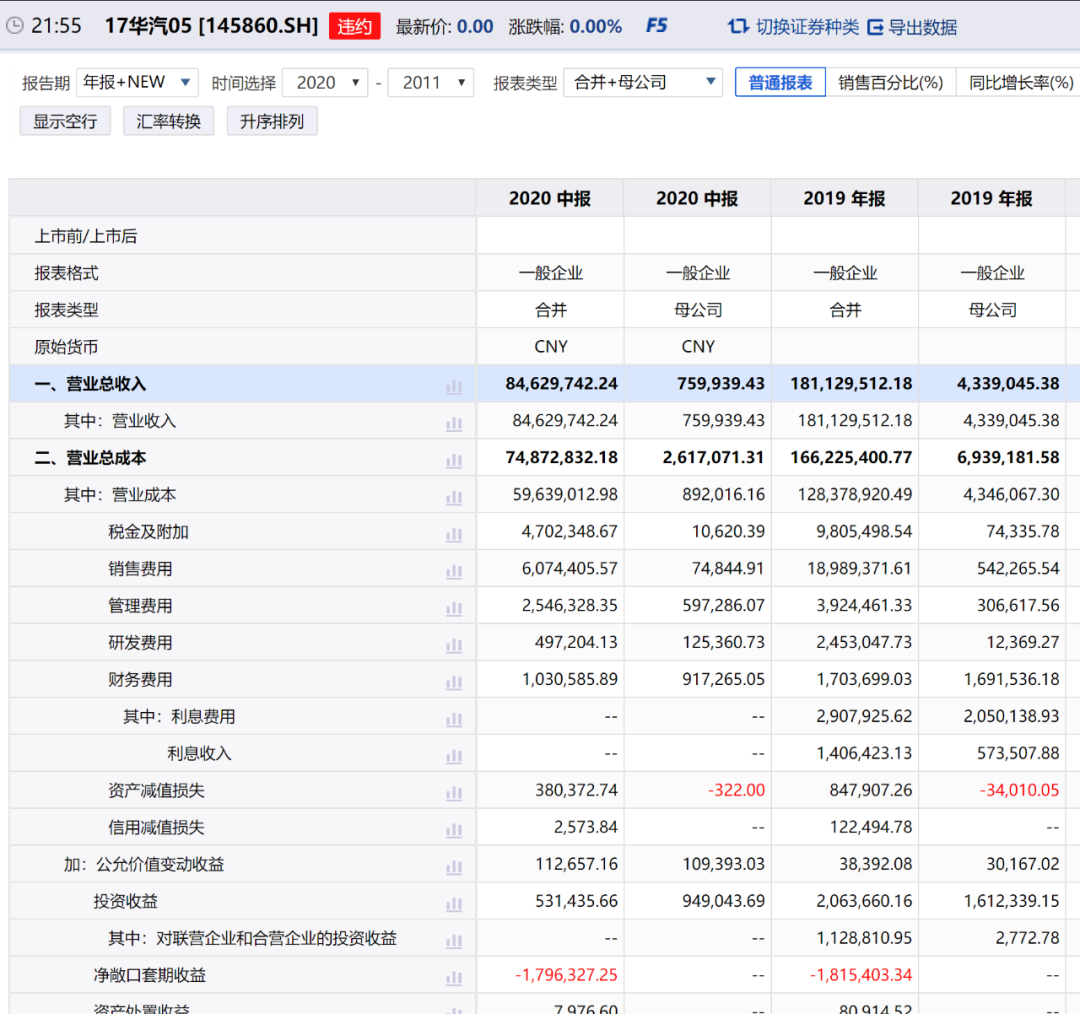
Task: Show trend chart for 研发费用 row
Action: (x=454, y=645)
